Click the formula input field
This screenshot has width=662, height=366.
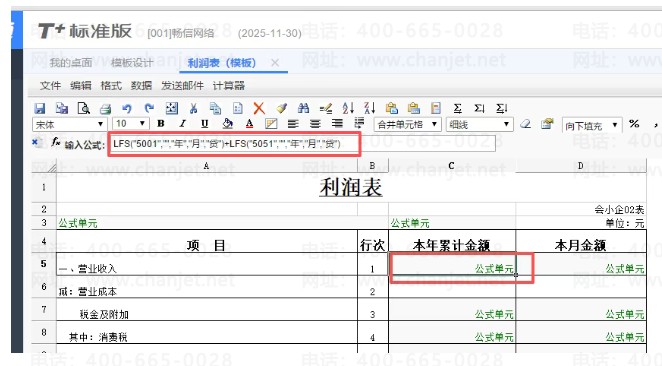pyautogui.click(x=302, y=144)
